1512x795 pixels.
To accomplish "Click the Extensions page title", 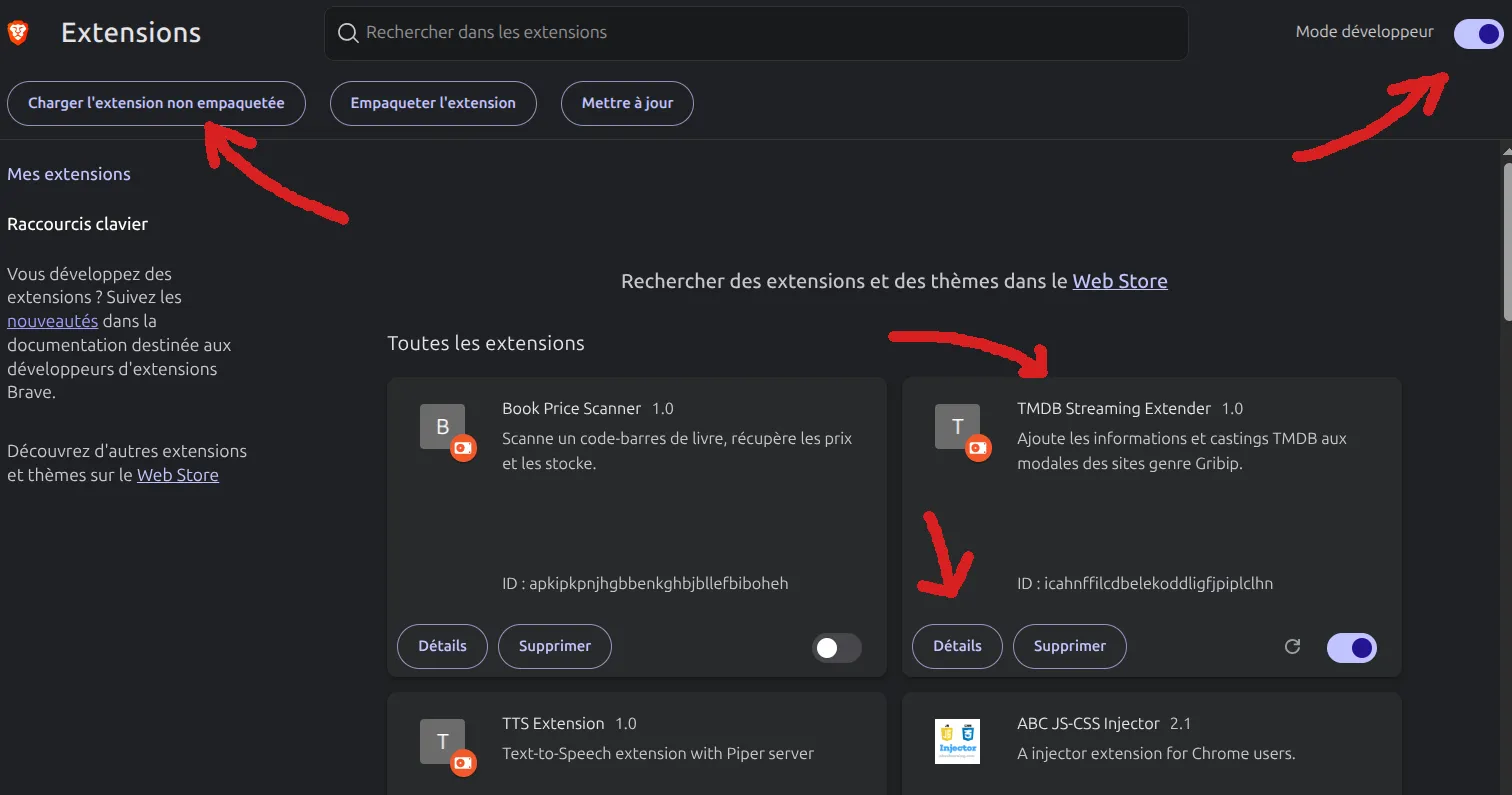I will (x=131, y=32).
